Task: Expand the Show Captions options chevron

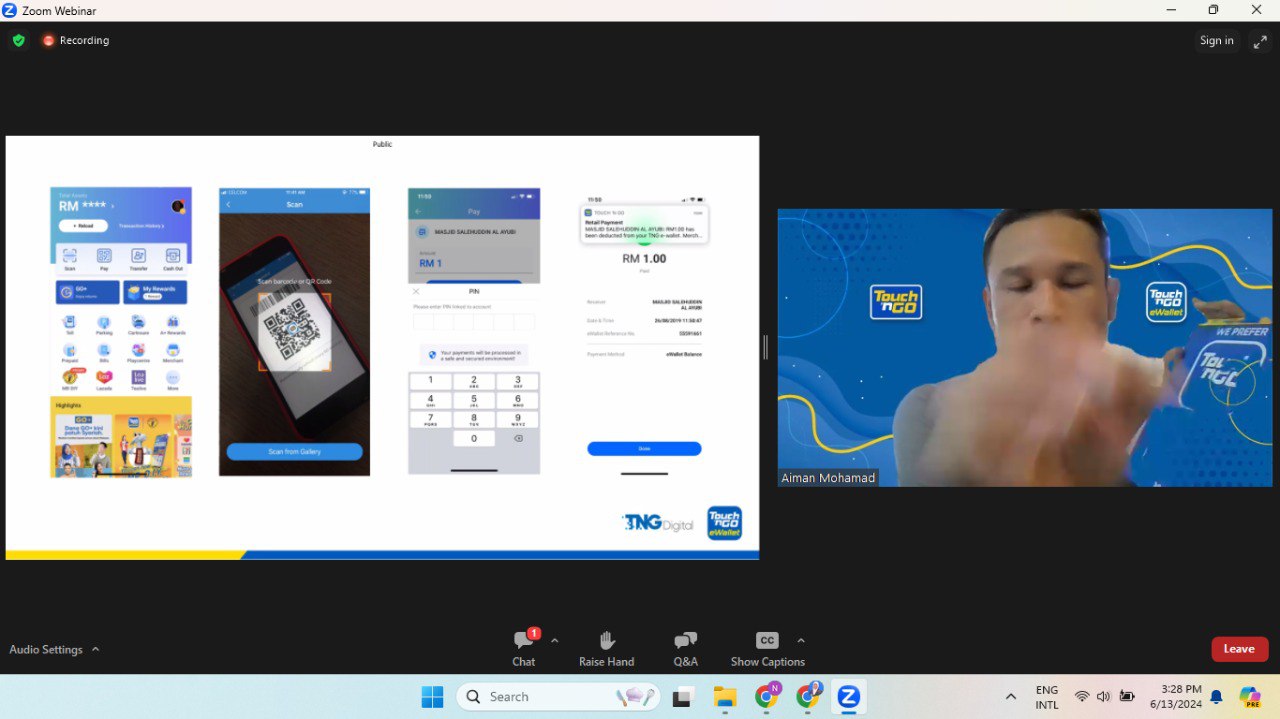Action: click(800, 640)
